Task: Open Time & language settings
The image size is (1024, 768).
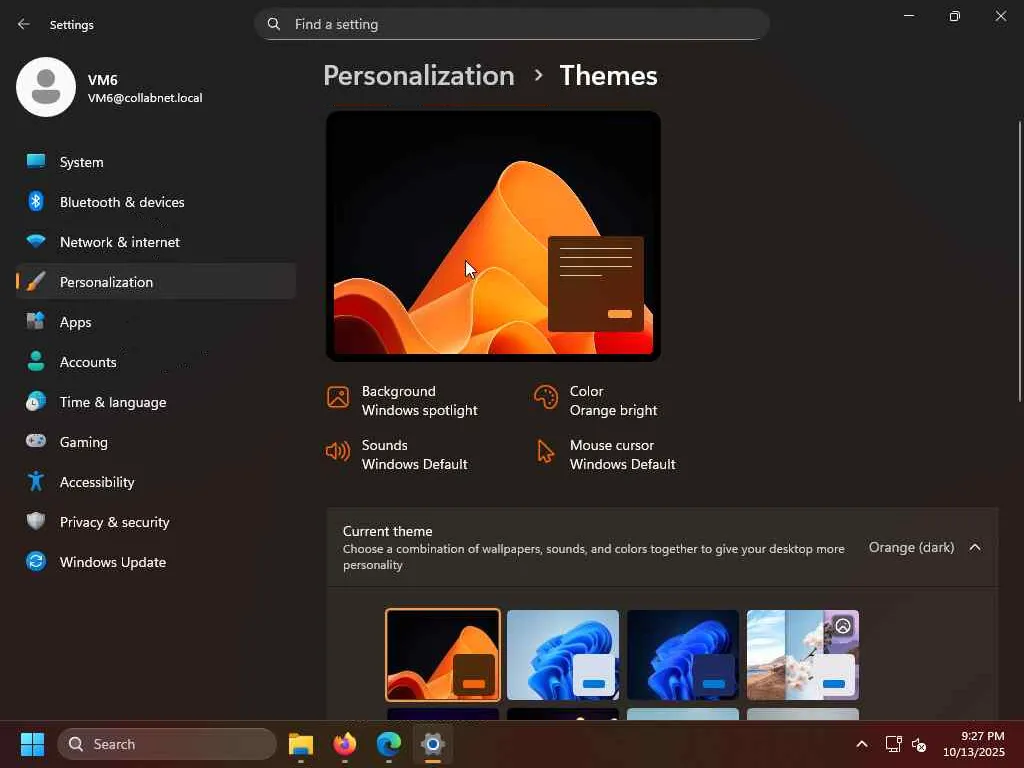Action: click(155, 401)
